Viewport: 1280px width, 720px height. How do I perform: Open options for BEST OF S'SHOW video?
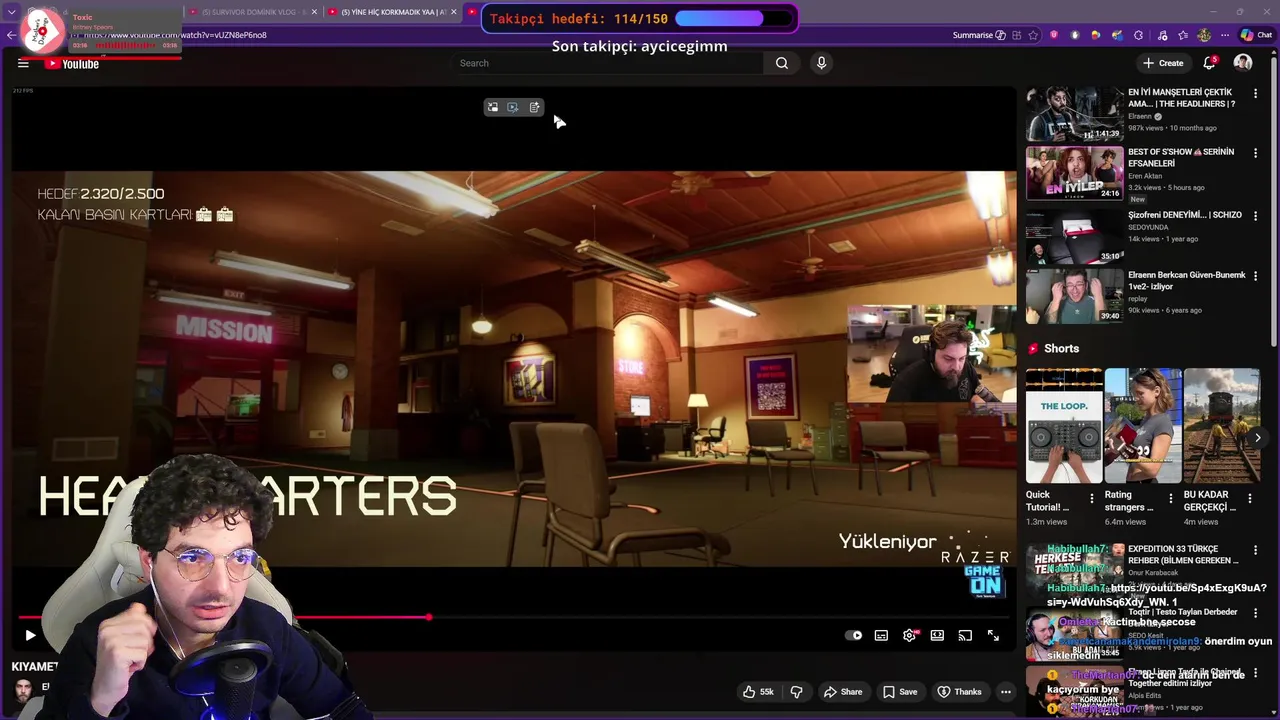pos(1256,153)
